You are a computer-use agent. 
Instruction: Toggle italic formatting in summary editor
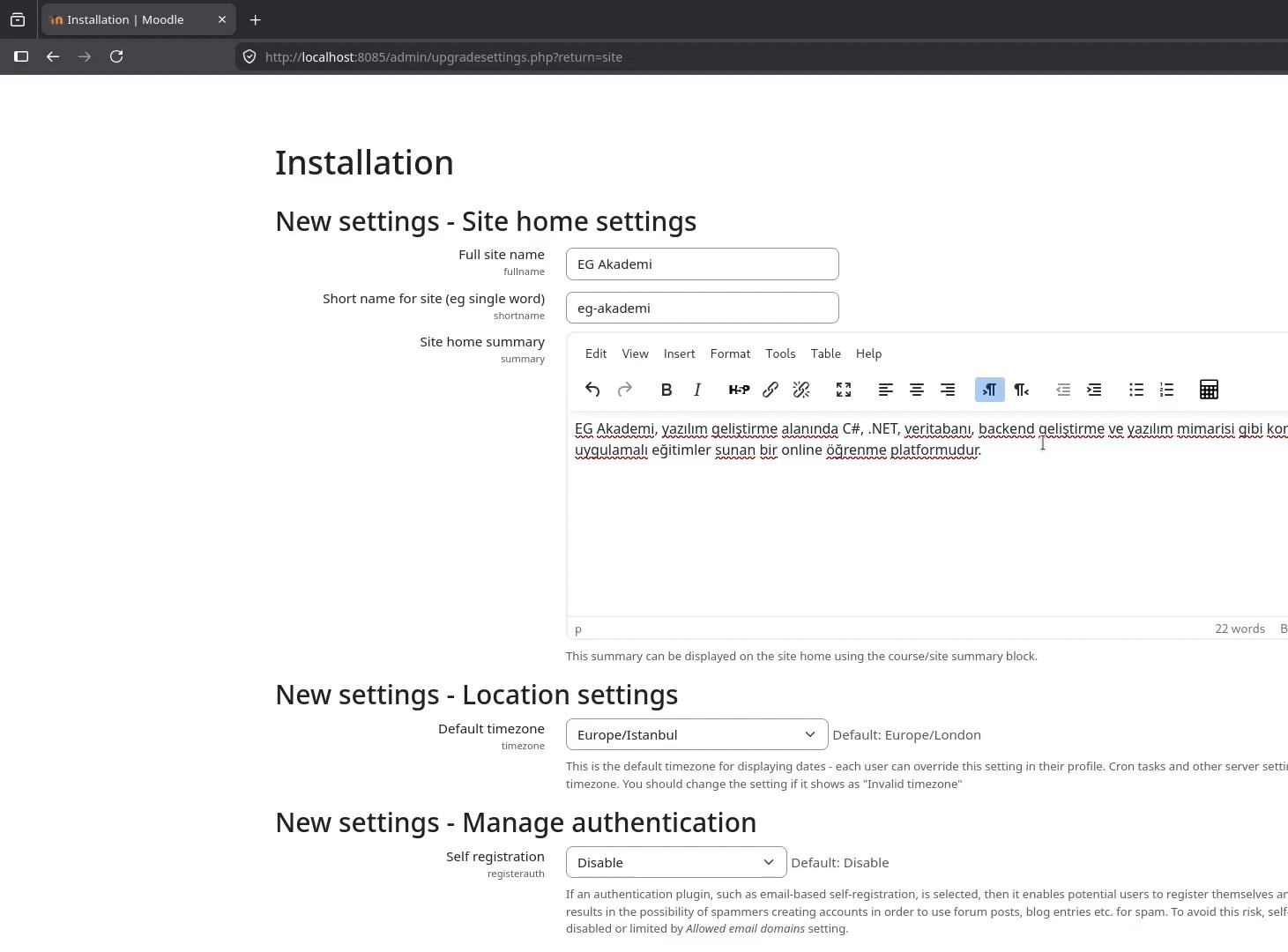point(697,390)
